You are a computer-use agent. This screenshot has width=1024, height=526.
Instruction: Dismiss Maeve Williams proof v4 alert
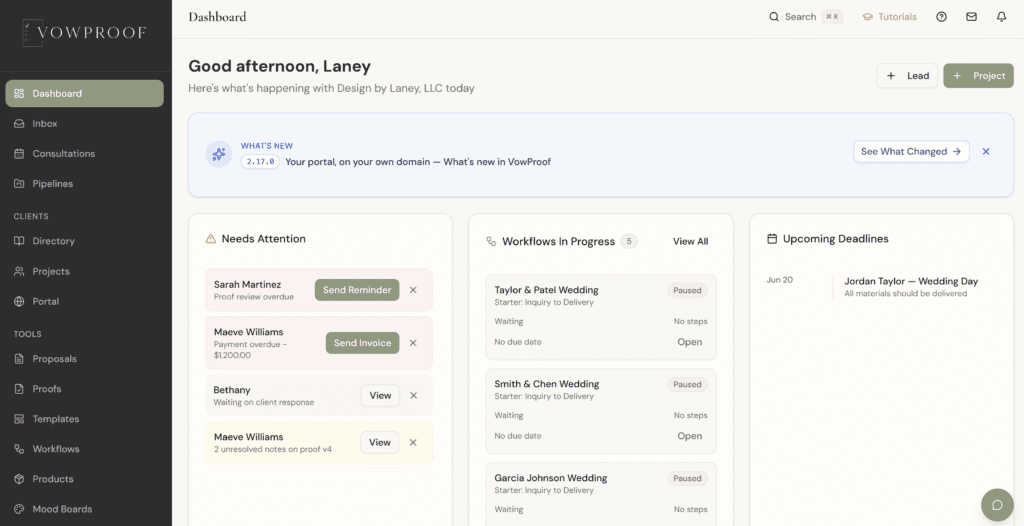point(413,442)
